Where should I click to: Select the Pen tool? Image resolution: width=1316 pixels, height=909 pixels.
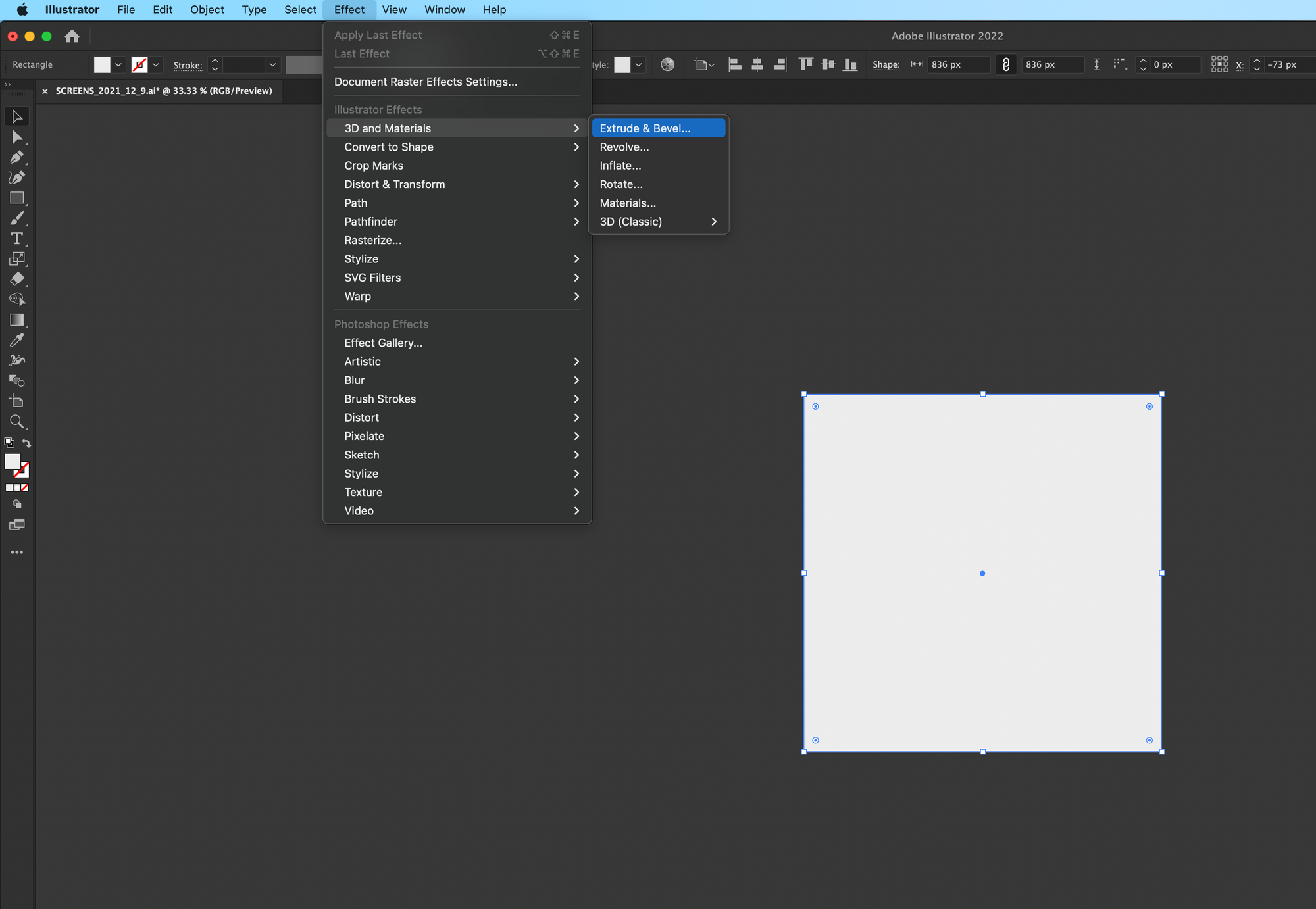click(17, 157)
